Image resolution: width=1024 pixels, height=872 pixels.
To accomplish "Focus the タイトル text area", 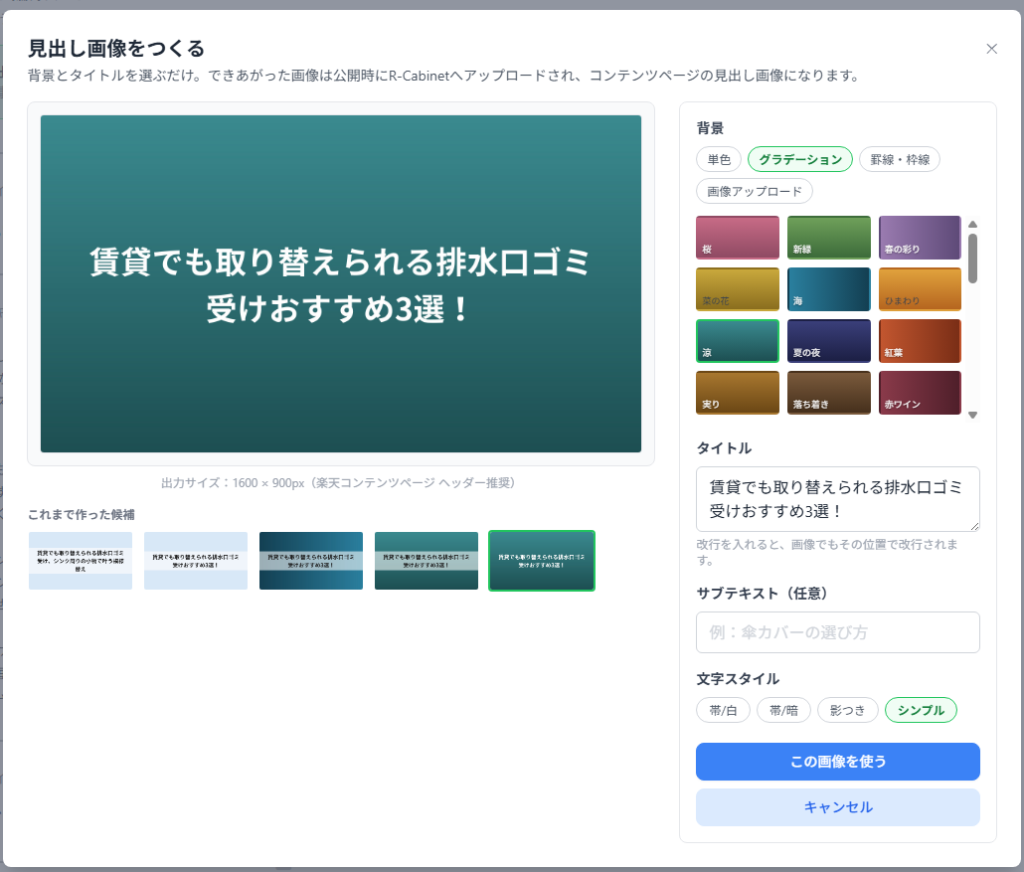I will point(837,499).
